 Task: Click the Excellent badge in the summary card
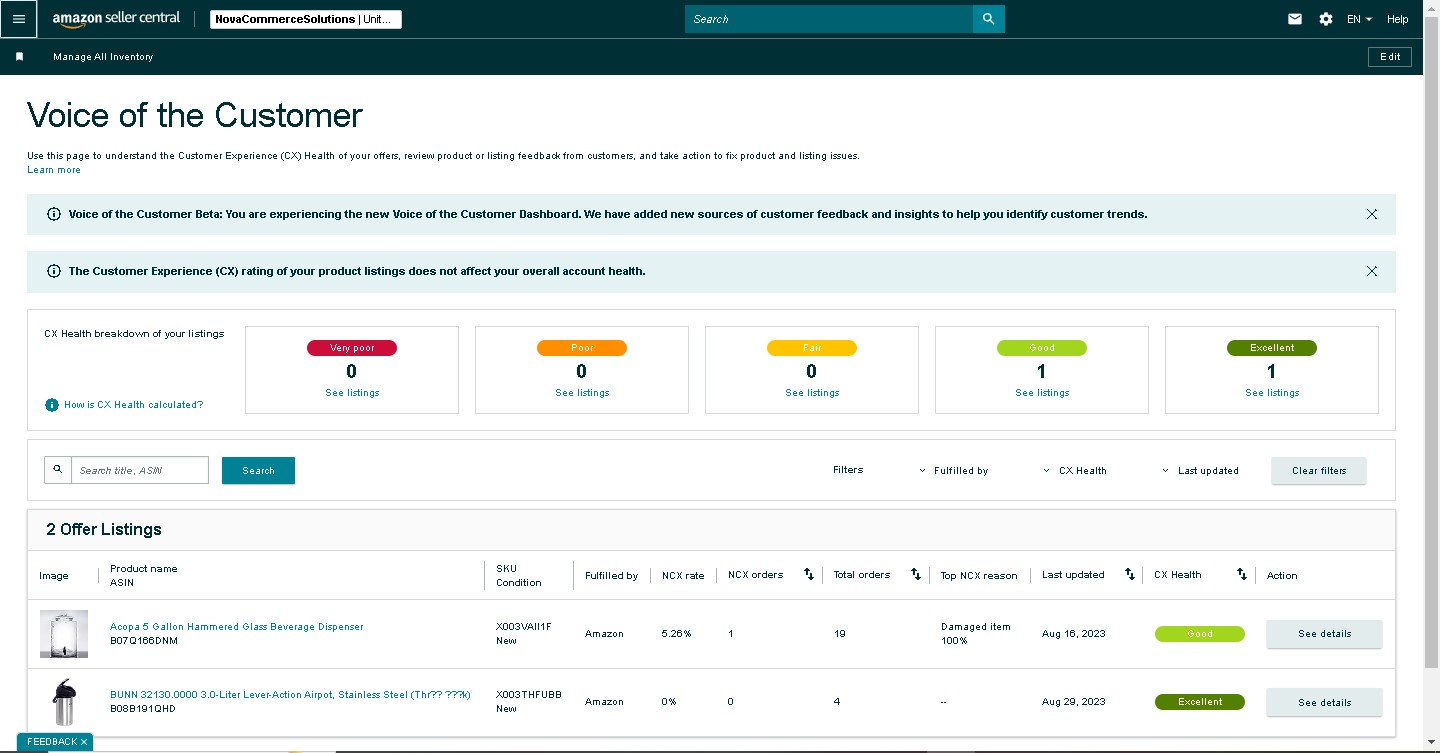click(x=1272, y=348)
